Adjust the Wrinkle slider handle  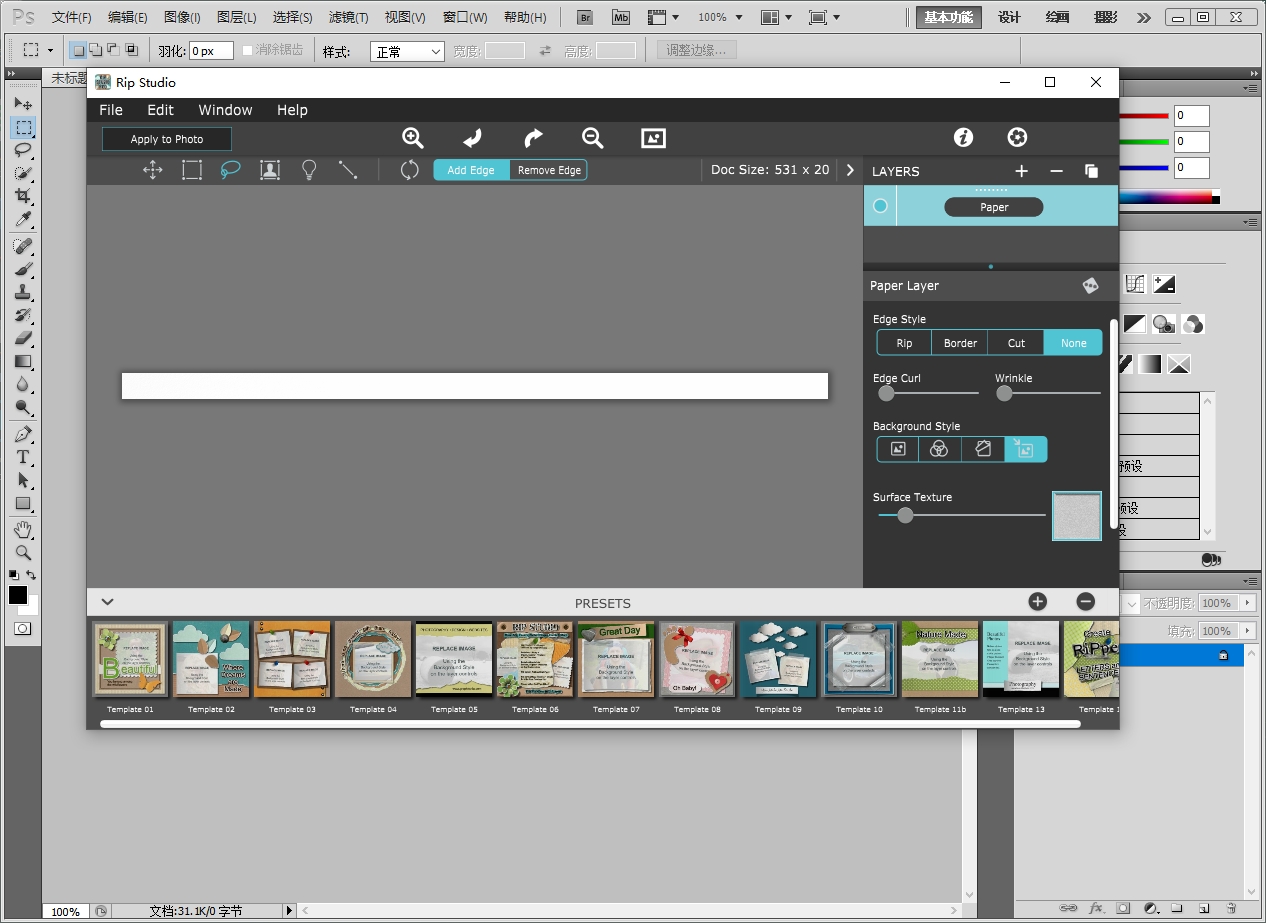coord(1004,393)
